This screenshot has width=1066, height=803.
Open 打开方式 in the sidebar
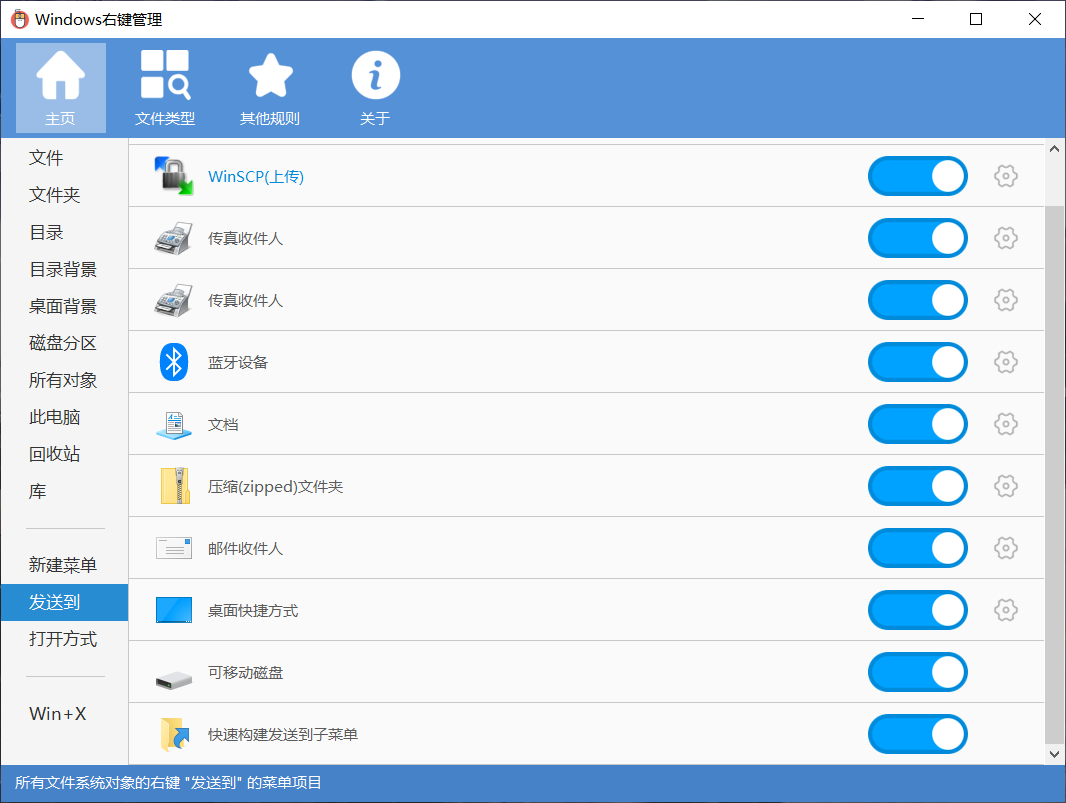[65, 639]
